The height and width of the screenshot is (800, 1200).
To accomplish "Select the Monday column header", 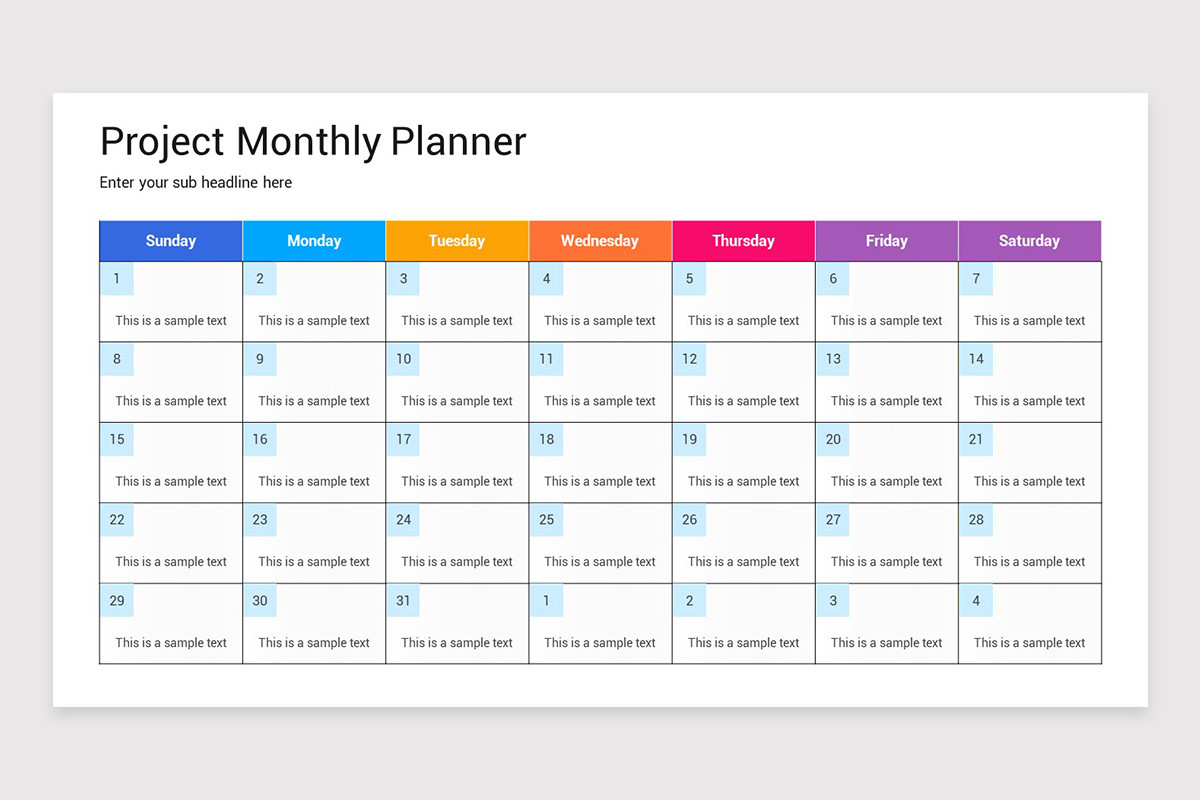I will (x=314, y=241).
